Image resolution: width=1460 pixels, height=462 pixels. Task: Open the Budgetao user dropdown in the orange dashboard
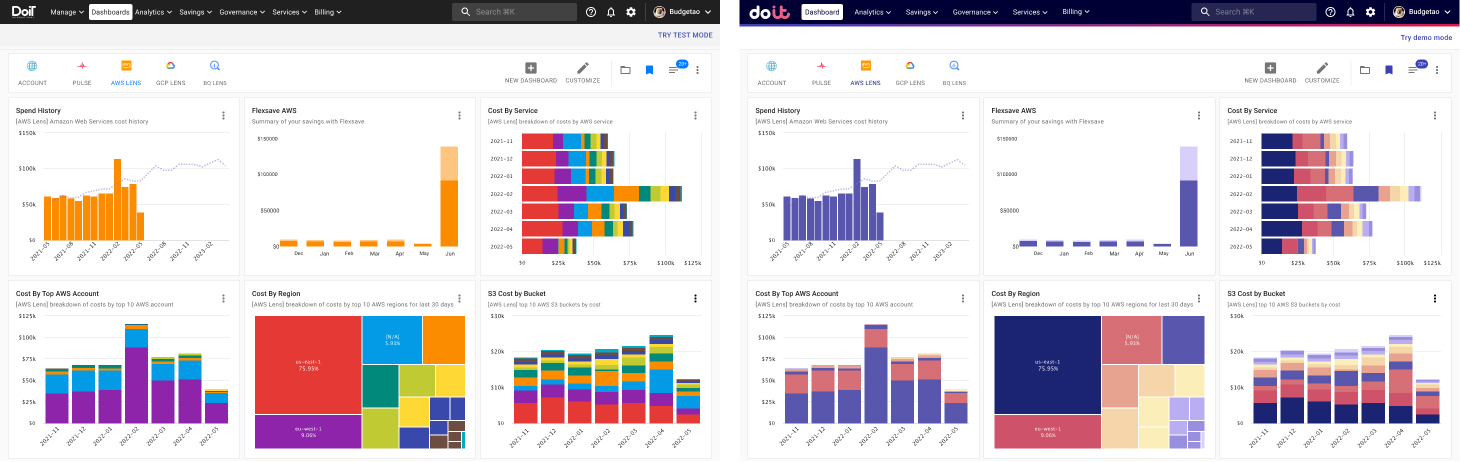point(682,12)
